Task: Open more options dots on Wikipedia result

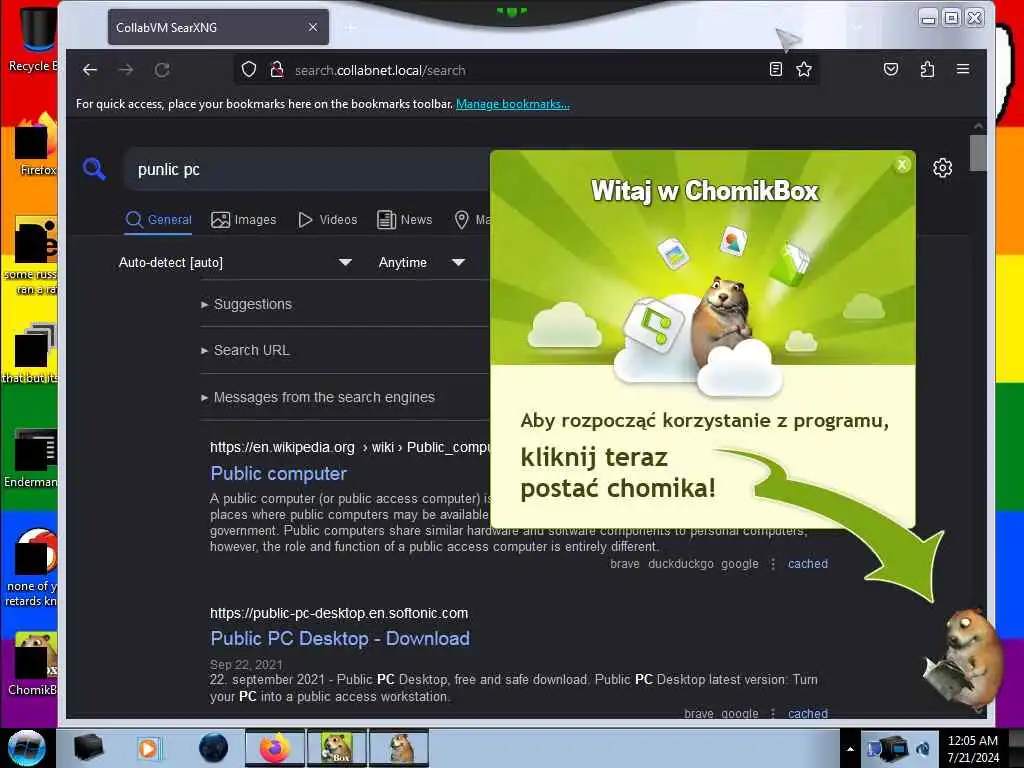Action: 773,564
